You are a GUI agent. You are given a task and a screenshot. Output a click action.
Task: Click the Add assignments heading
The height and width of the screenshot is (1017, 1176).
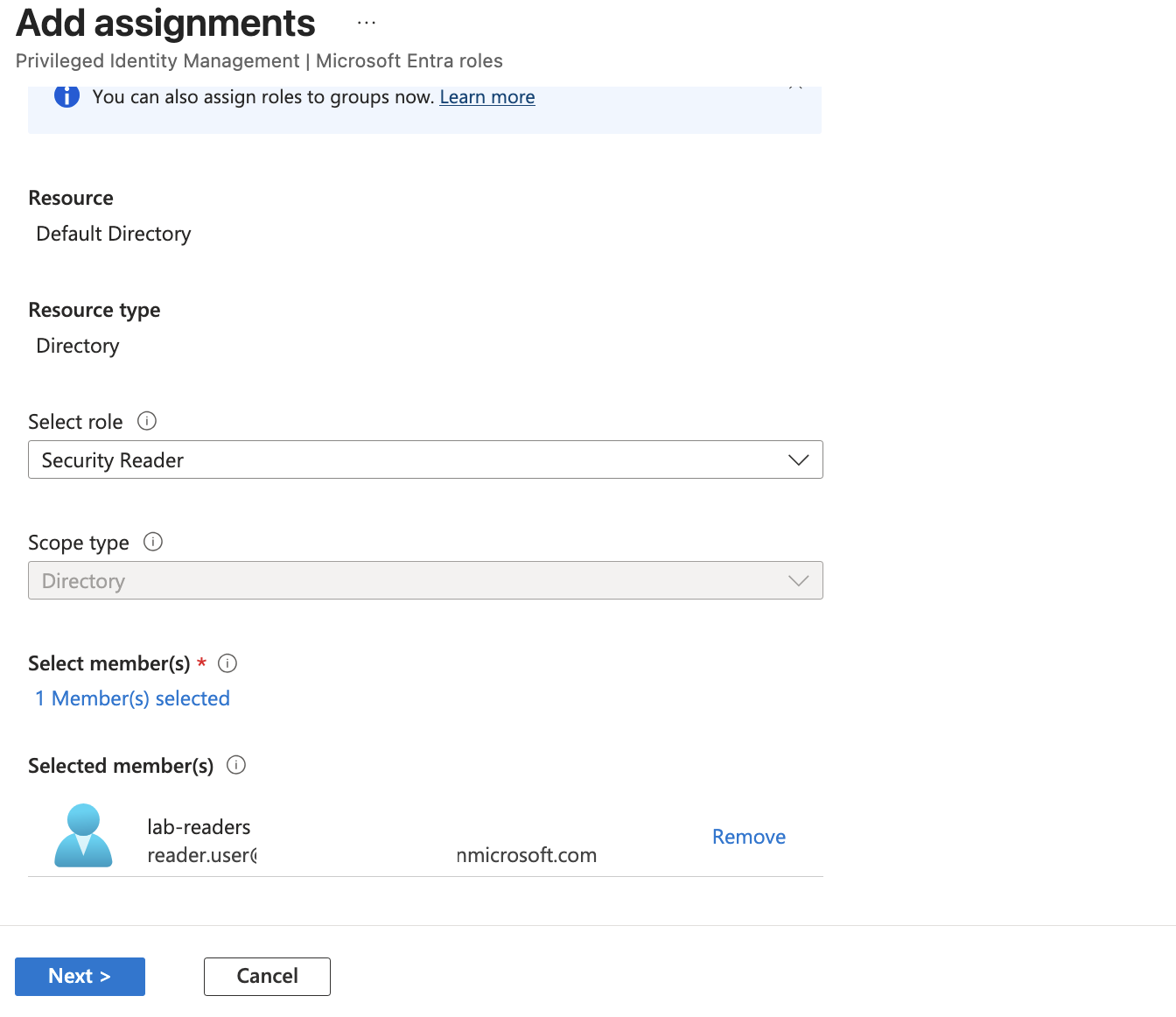coord(165,23)
